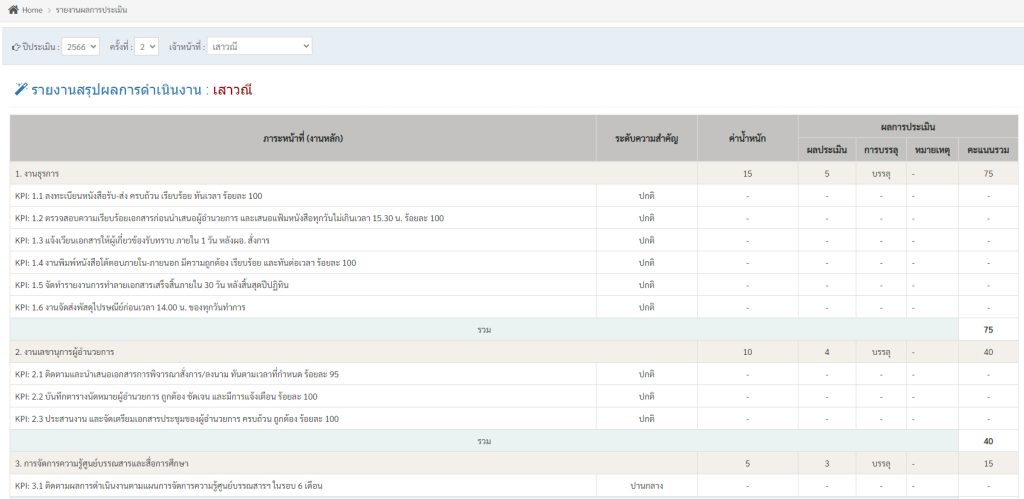Click the red เสาวณี name in title
1024x499 pixels.
pyautogui.click(x=232, y=90)
